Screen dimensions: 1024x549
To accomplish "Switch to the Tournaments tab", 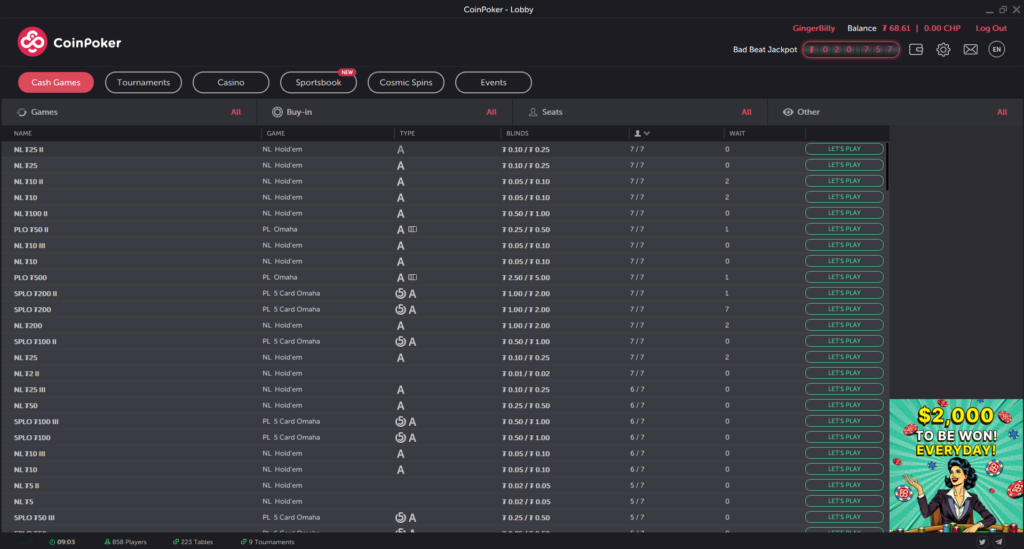I will pos(144,82).
